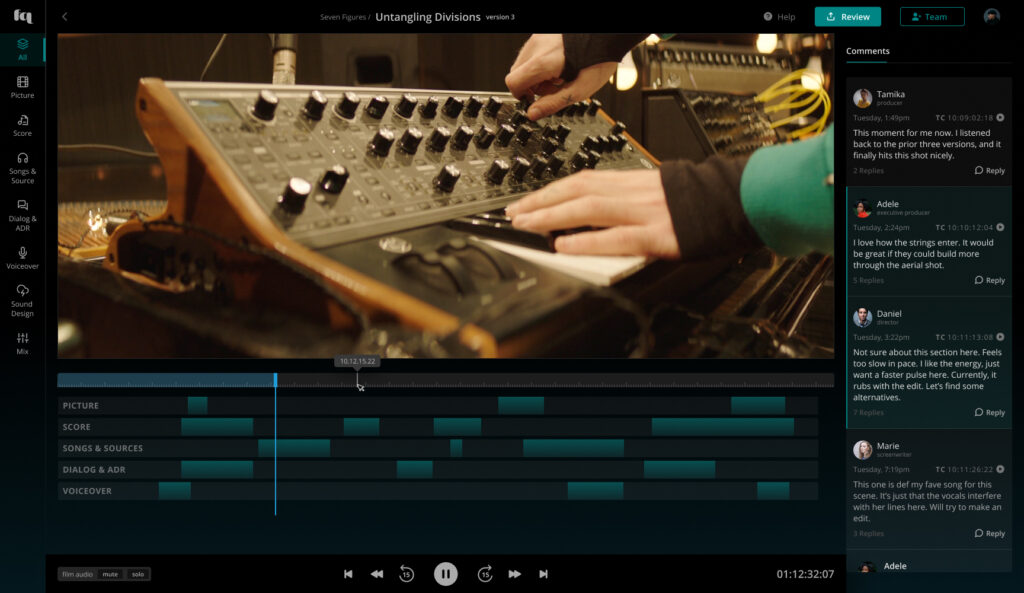Screen dimensions: 1024x593
Task: Toggle mute on film audio
Action: [x=110, y=574]
